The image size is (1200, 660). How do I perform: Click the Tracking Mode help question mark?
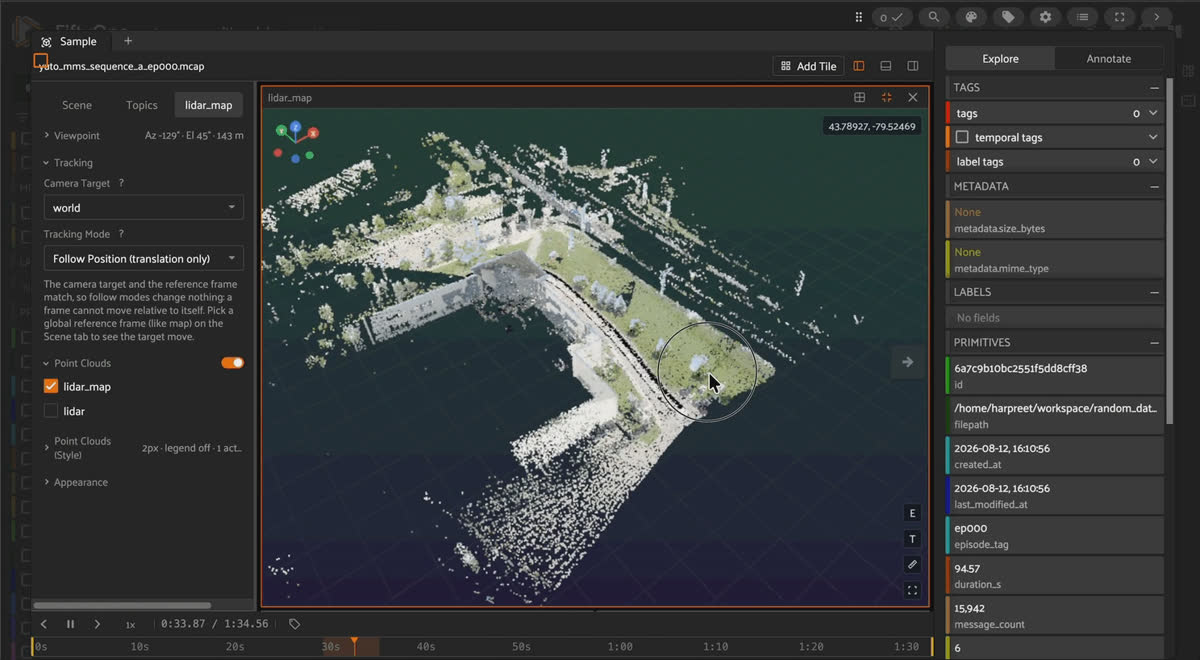pos(122,234)
